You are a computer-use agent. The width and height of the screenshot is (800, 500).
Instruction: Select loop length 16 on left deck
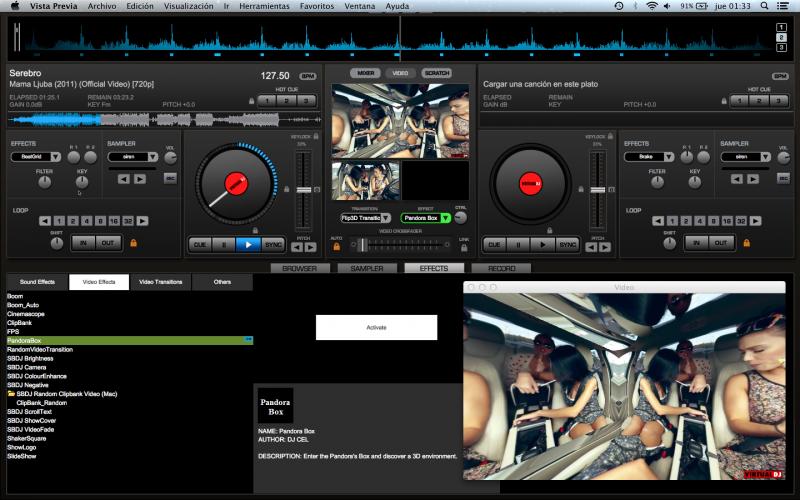point(114,221)
